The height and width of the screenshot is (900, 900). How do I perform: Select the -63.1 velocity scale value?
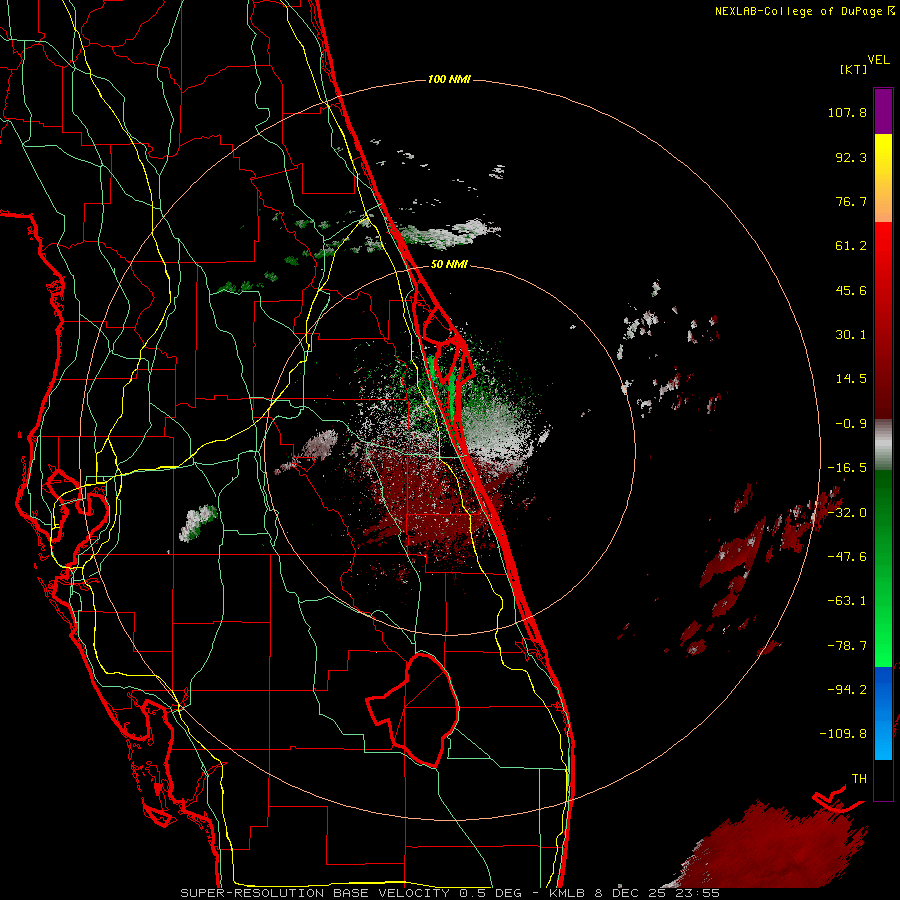click(x=847, y=601)
